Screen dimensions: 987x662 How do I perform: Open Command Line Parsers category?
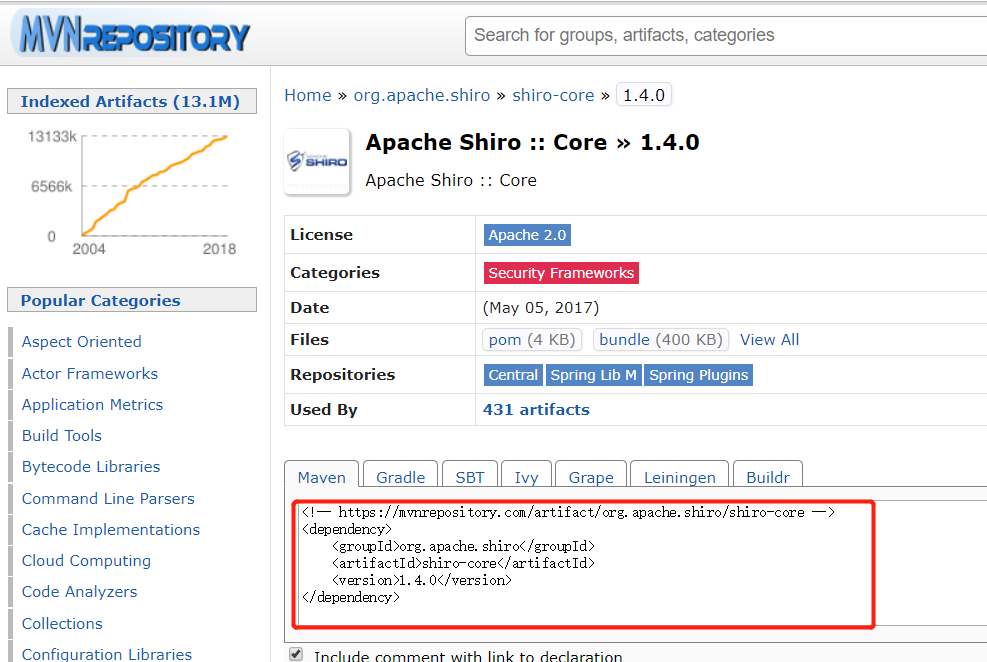point(108,498)
